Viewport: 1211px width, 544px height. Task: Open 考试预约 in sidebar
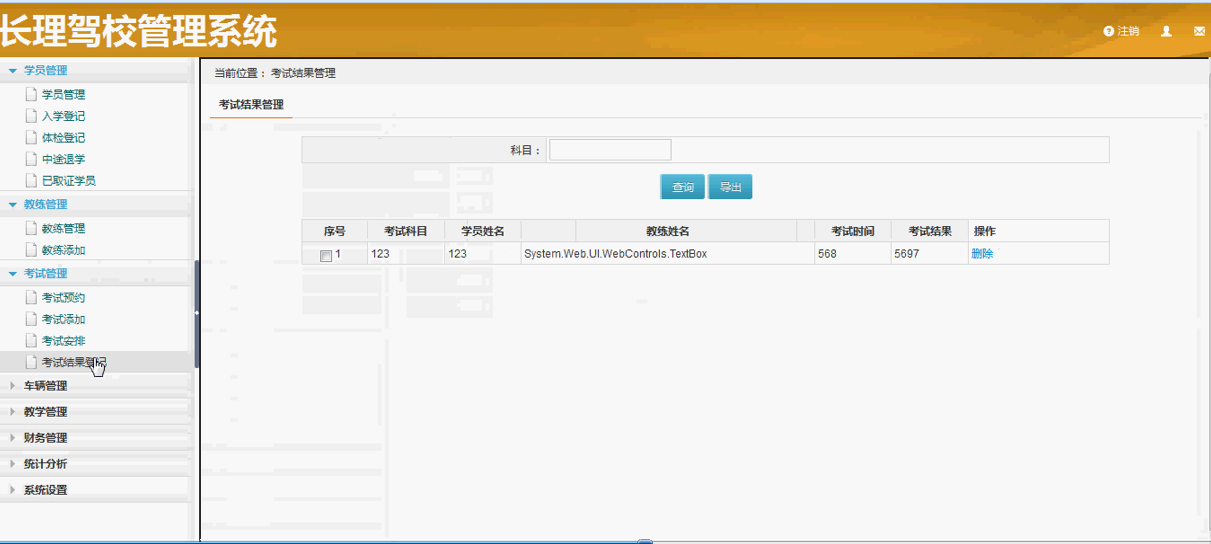63,298
